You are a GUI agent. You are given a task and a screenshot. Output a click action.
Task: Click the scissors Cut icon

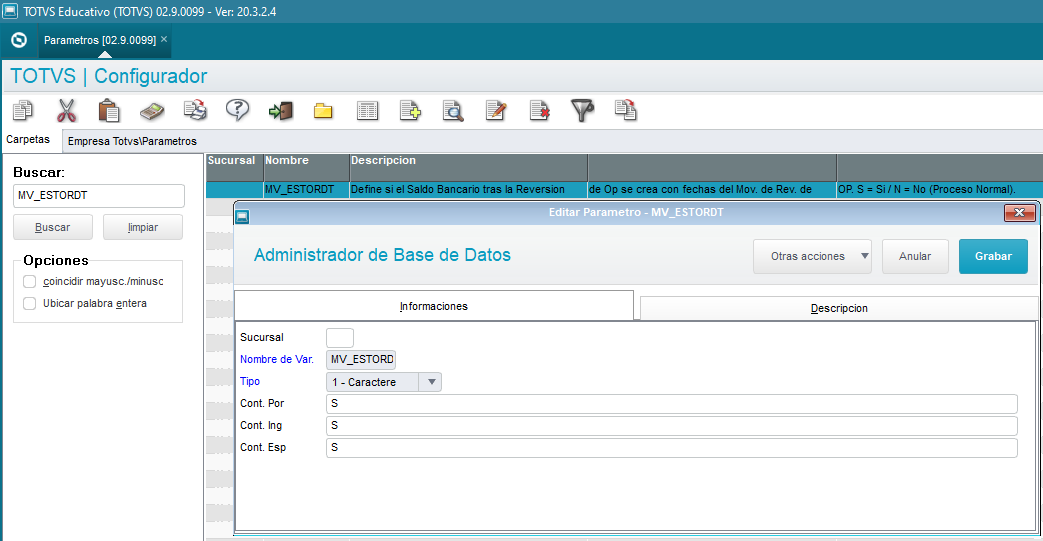[x=67, y=110]
